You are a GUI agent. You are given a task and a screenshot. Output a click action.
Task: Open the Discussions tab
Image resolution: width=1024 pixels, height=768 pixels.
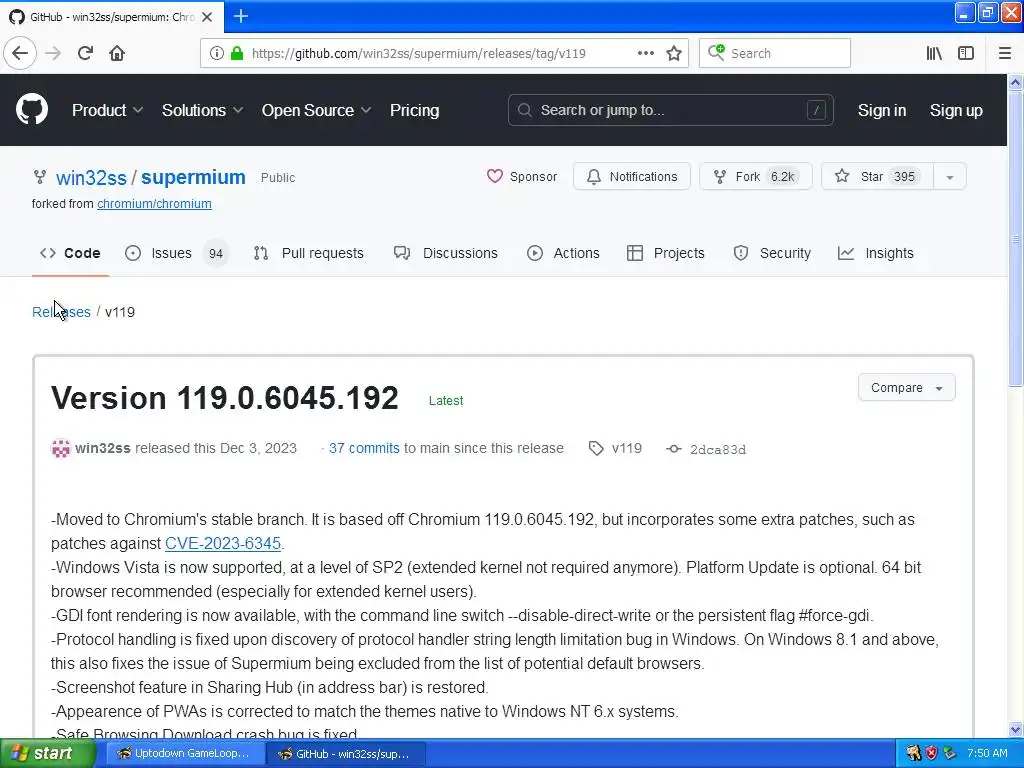(x=446, y=253)
